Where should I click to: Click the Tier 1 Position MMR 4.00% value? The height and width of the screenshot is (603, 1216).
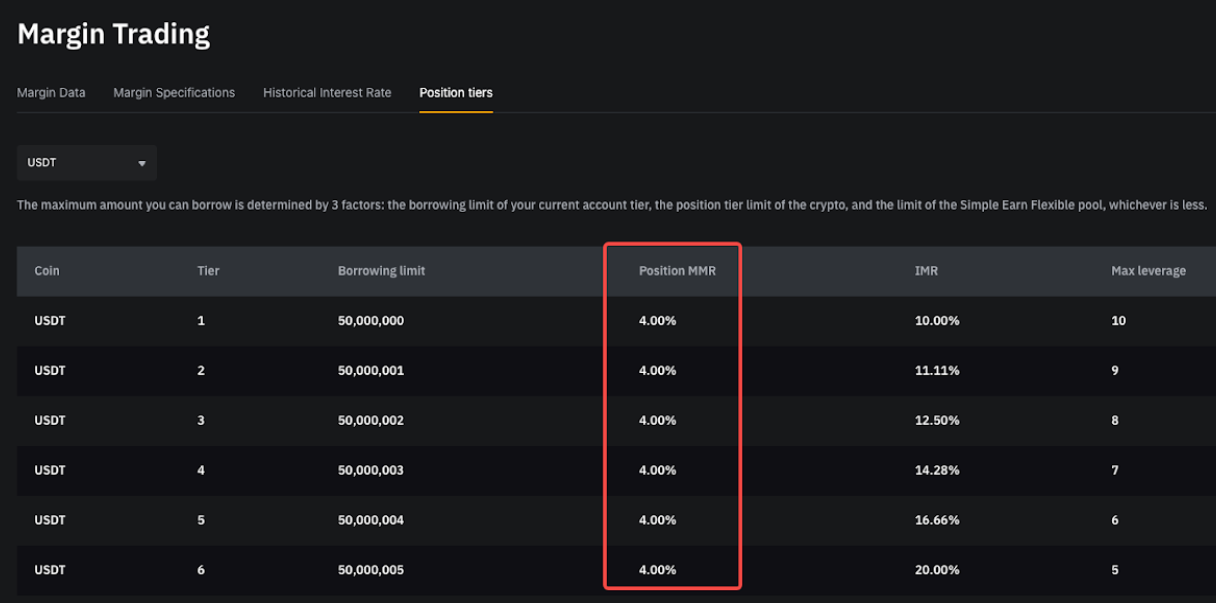coord(657,321)
